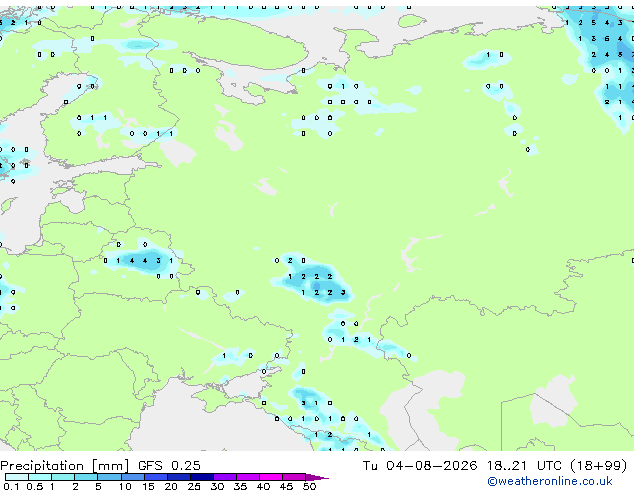This screenshot has height=490, width=634.
Task: Click the '0.1' legend value
Action: click(11, 486)
